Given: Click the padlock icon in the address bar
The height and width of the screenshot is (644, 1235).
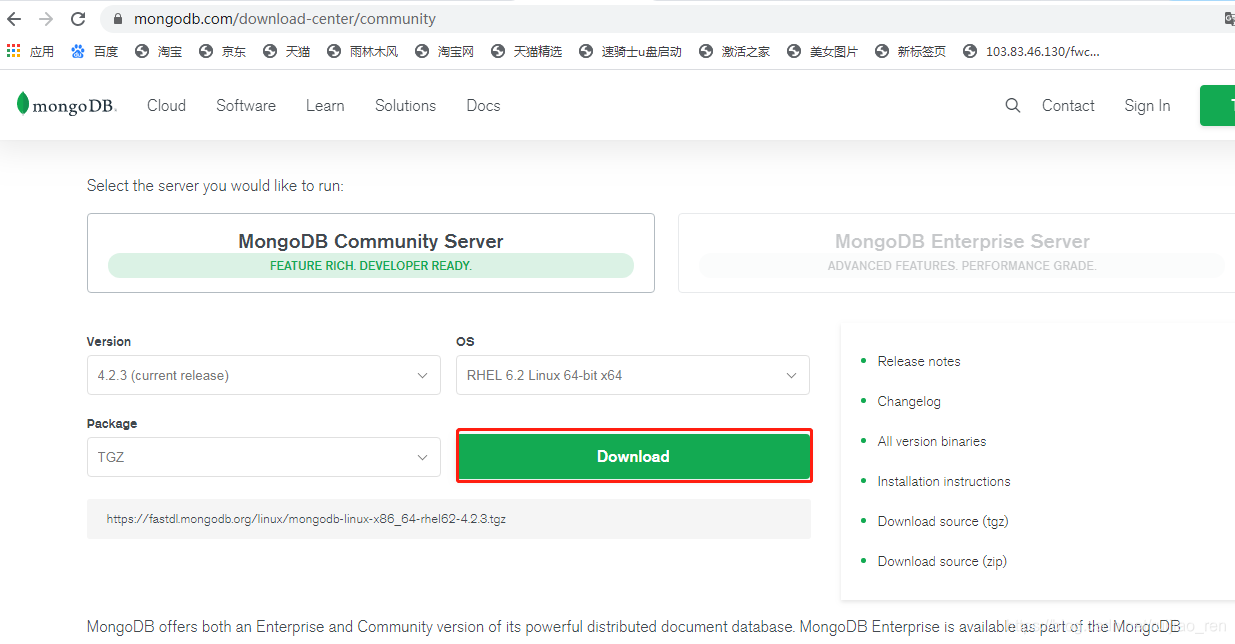Looking at the screenshot, I should (x=118, y=18).
